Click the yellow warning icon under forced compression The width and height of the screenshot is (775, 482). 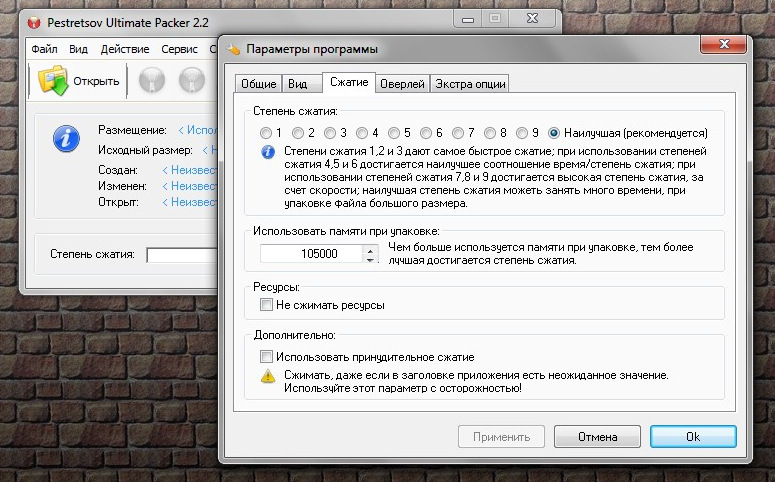click(x=268, y=376)
